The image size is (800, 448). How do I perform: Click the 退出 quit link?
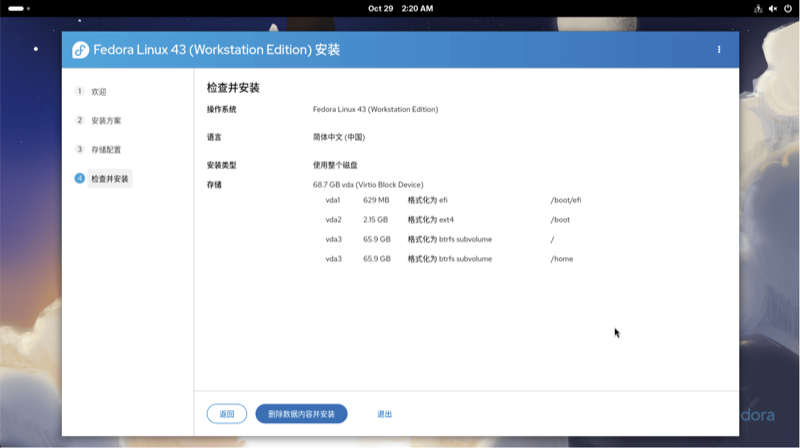[385, 414]
